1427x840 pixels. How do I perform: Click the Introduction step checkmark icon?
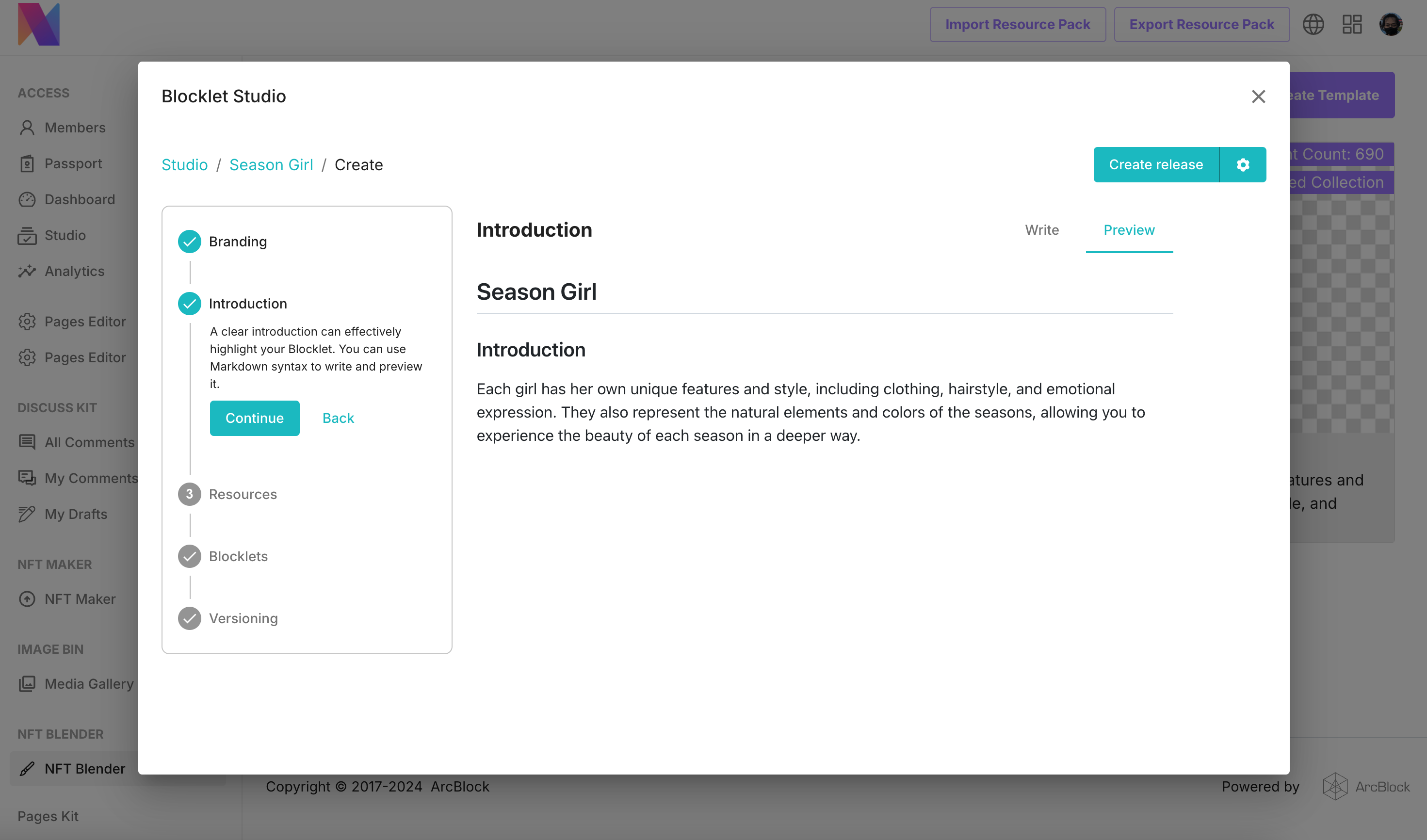pos(190,304)
